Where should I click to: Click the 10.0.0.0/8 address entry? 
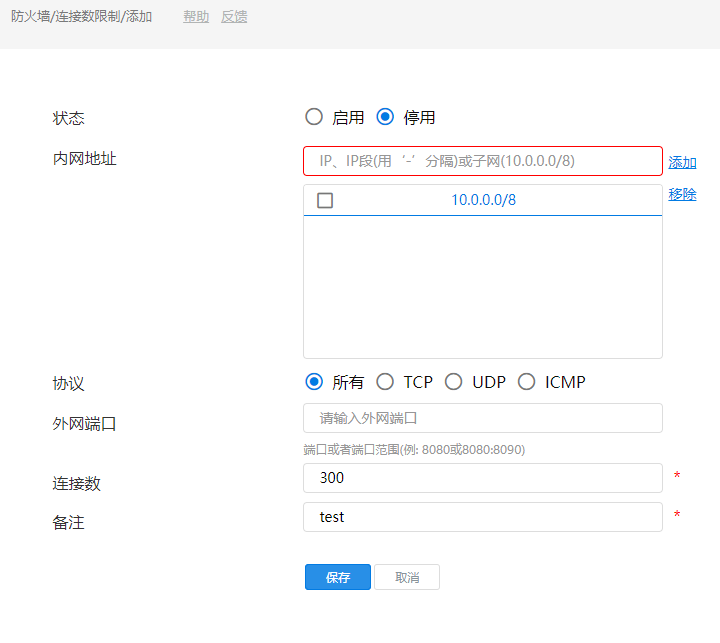click(483, 200)
